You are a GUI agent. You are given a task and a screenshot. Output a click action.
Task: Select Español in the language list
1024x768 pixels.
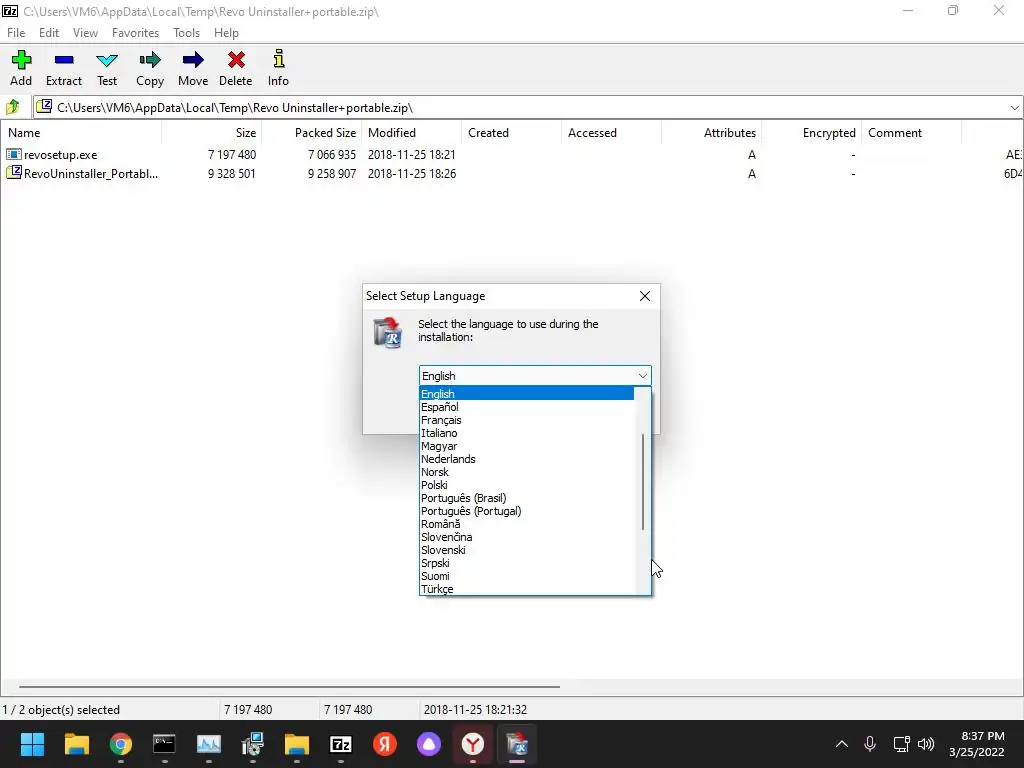click(x=526, y=407)
